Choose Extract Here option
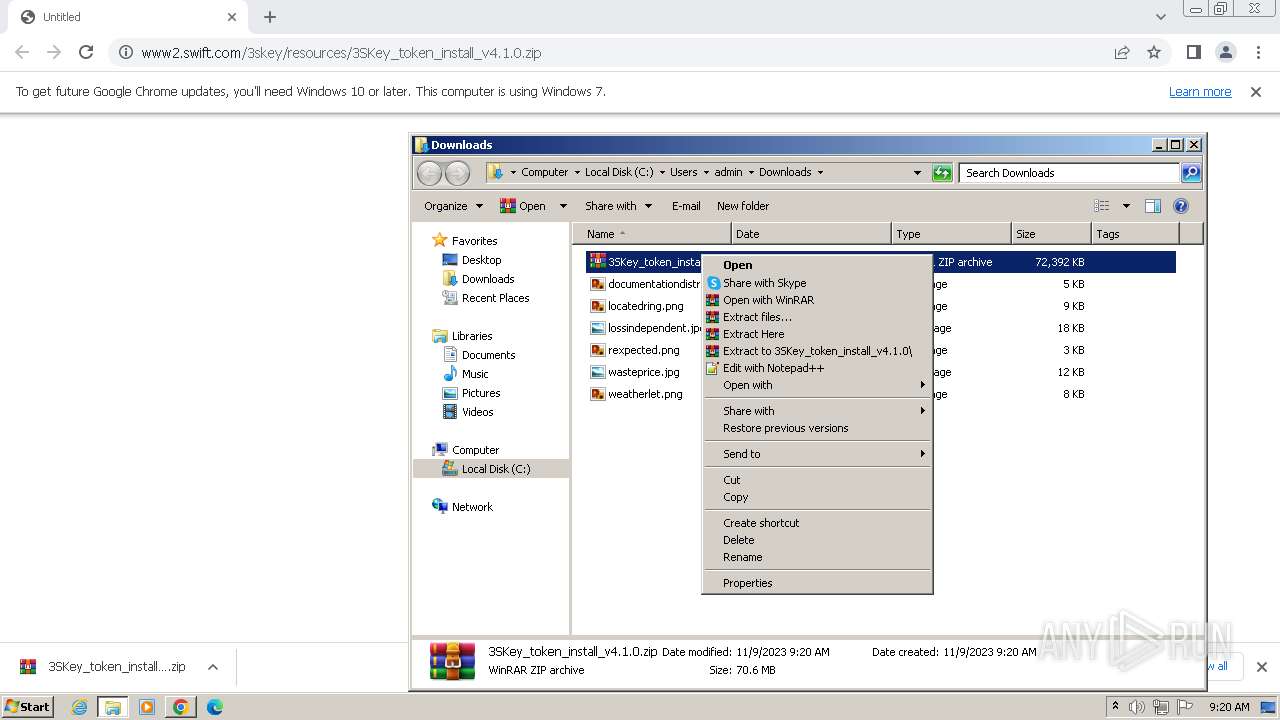Screen dimensions: 1280x720 817,334
